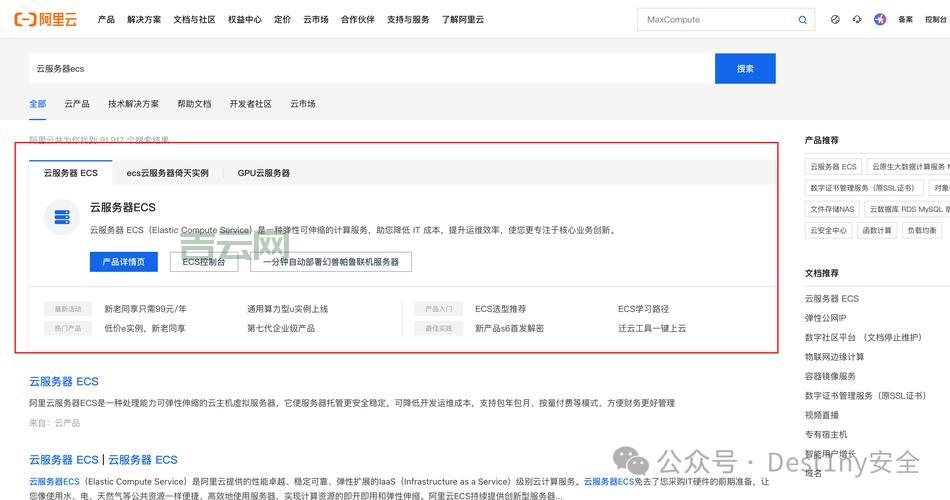Open 容器镜像服务 doc link
Viewport: 950px width, 500px height.
click(830, 376)
